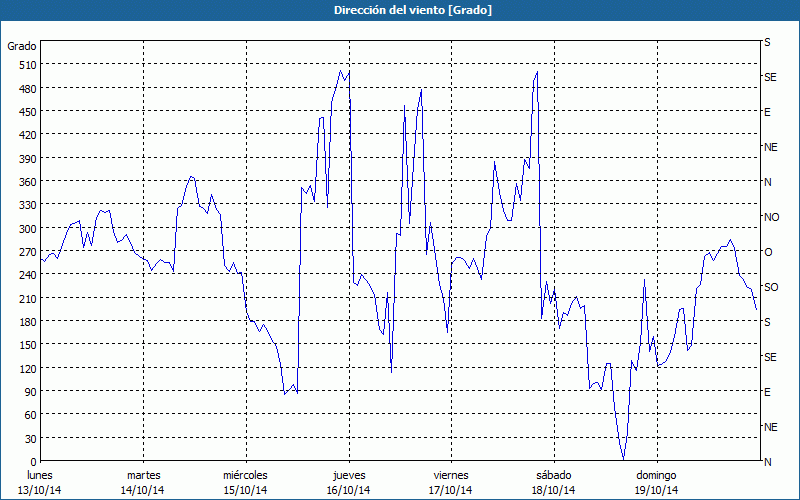Select the miércoles 15/10/14 date label

click(x=245, y=482)
